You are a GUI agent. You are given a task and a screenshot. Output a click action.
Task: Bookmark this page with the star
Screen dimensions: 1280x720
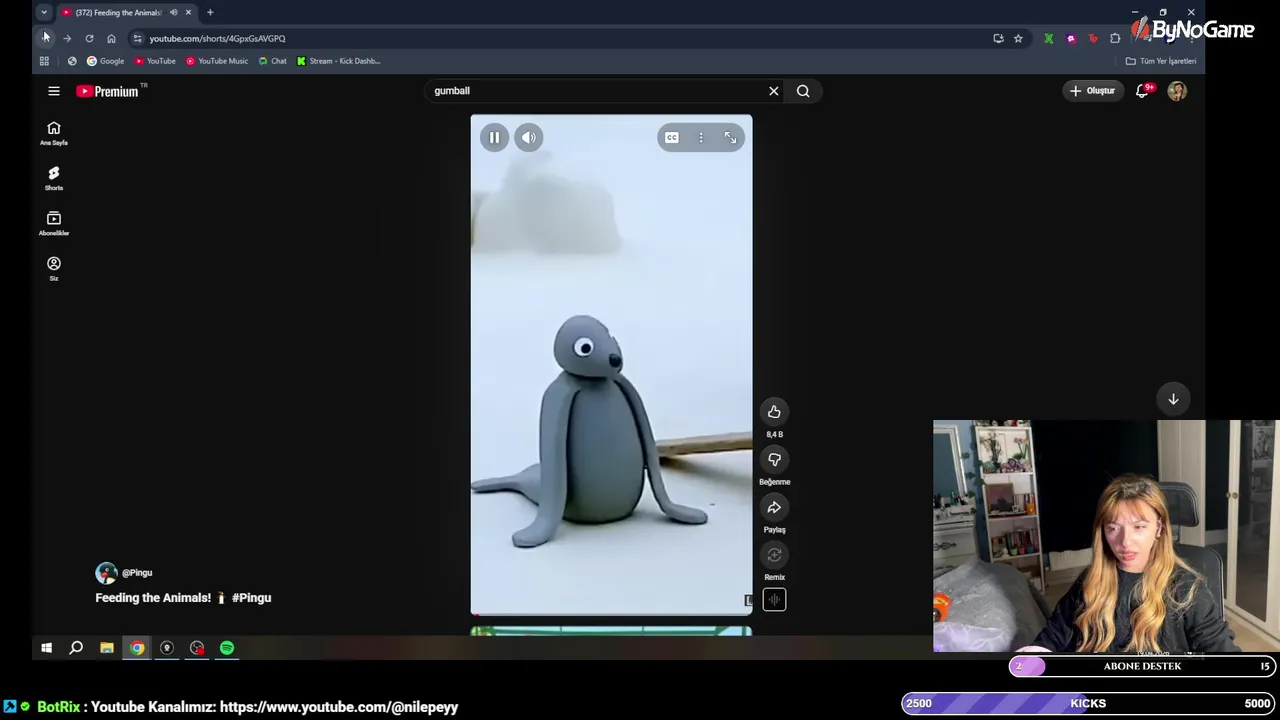(1018, 38)
